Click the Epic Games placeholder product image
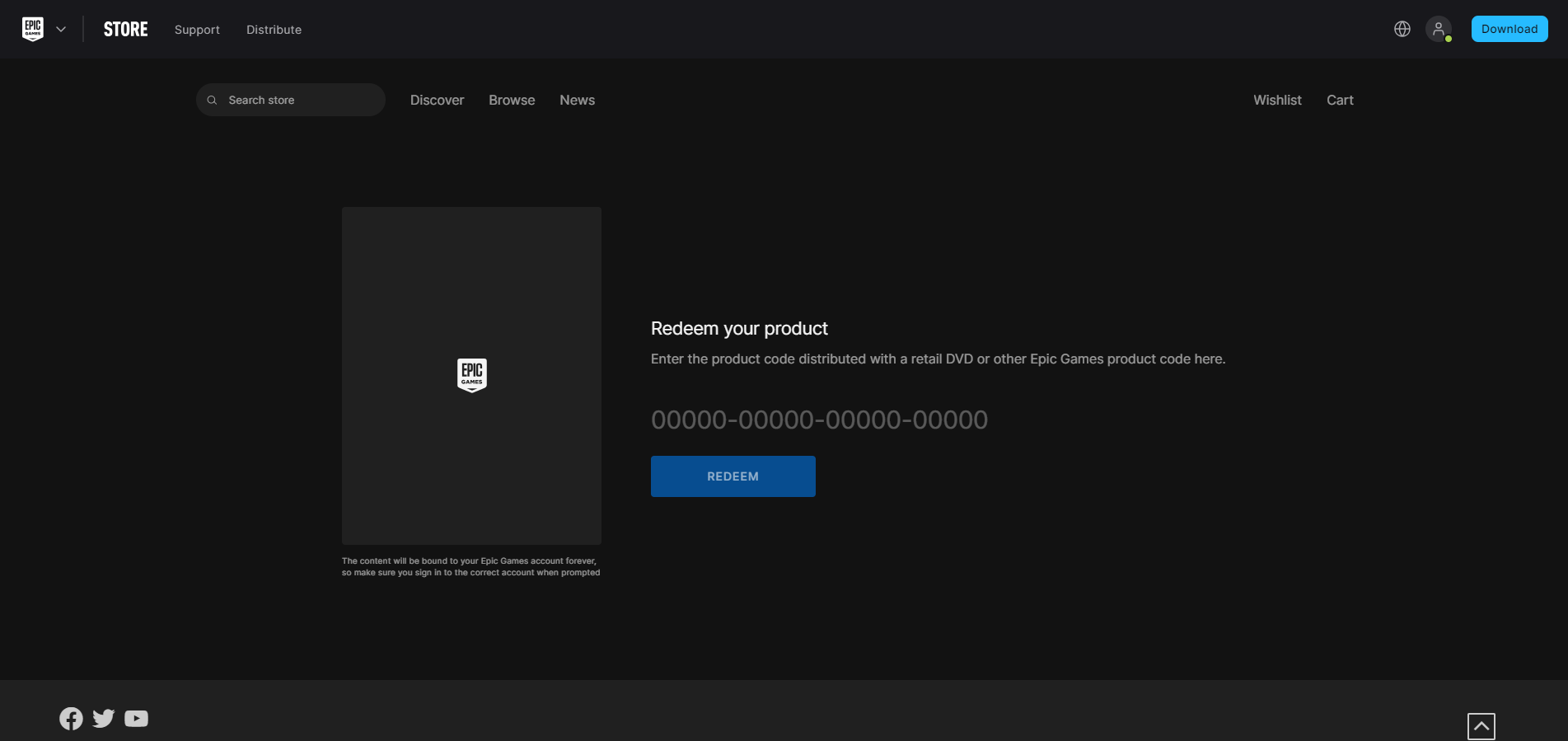1568x741 pixels. (471, 376)
